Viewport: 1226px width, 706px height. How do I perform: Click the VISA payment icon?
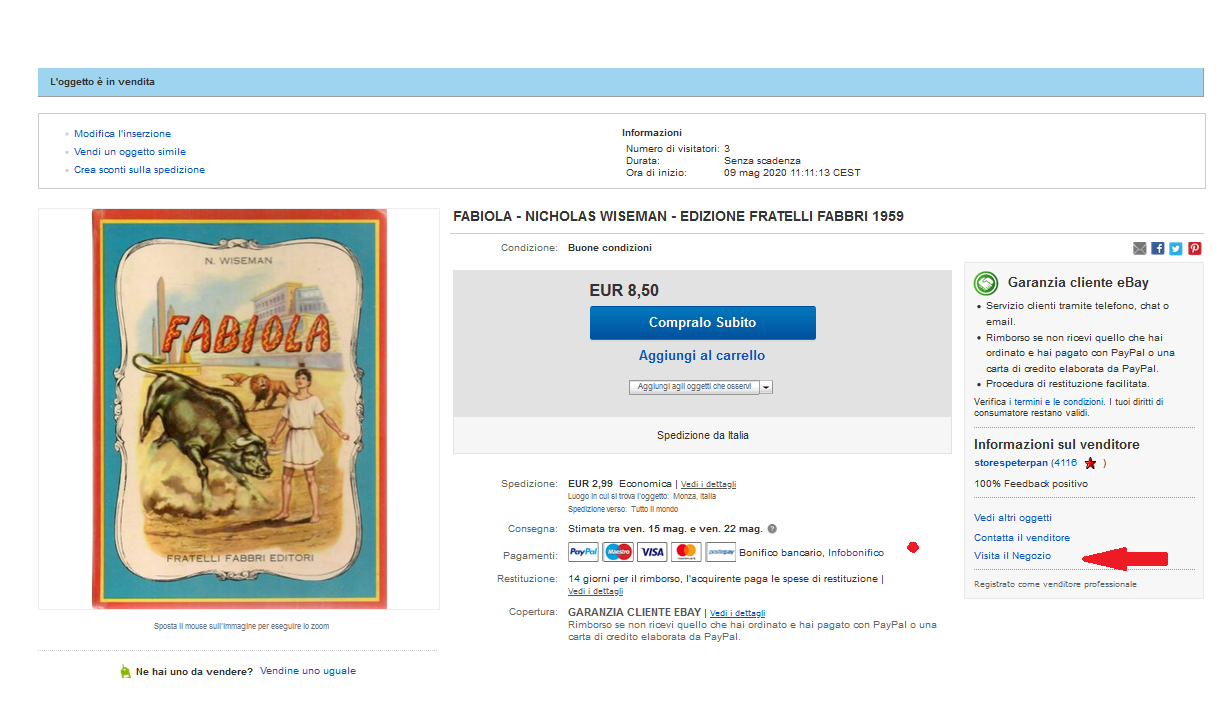[652, 551]
